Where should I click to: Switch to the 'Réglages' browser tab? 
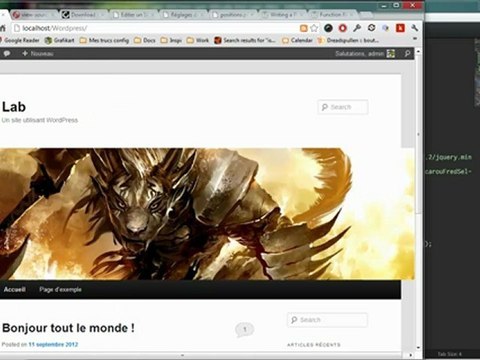(183, 15)
